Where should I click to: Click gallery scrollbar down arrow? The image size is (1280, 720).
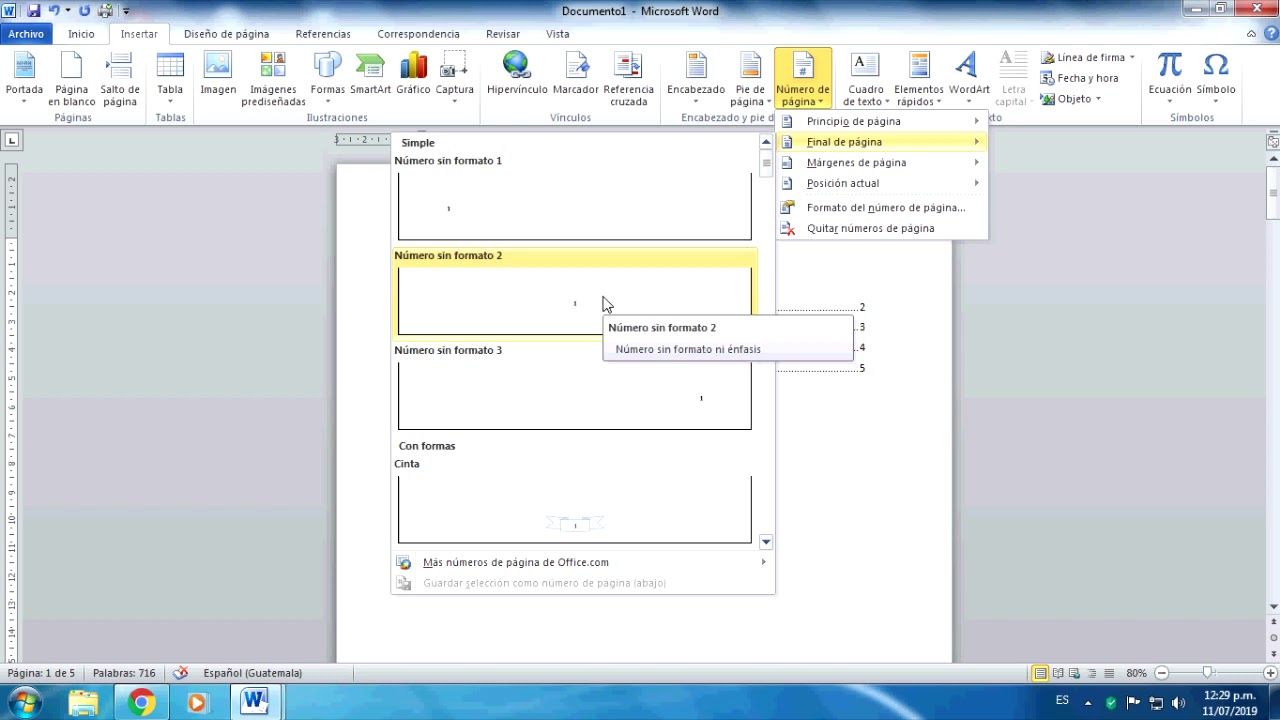[x=766, y=542]
